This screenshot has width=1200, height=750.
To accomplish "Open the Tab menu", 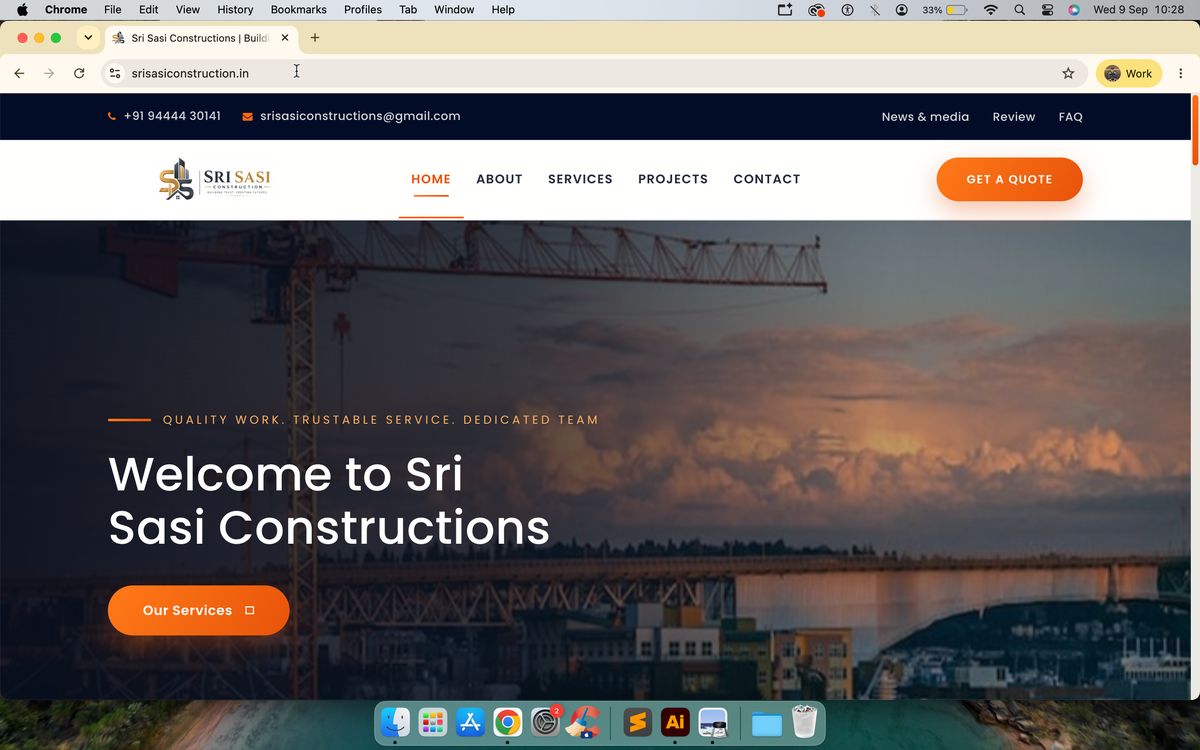I will tap(408, 9).
